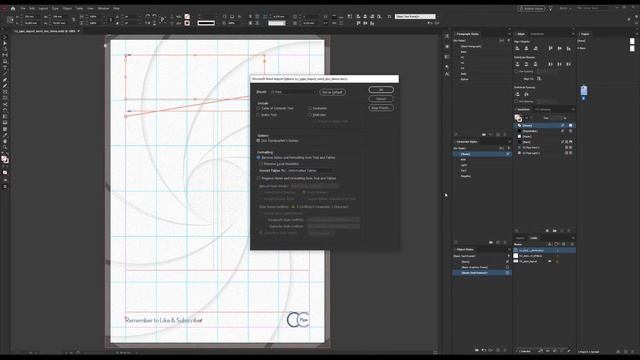
Task: Select the Page tool
Action: (5, 49)
